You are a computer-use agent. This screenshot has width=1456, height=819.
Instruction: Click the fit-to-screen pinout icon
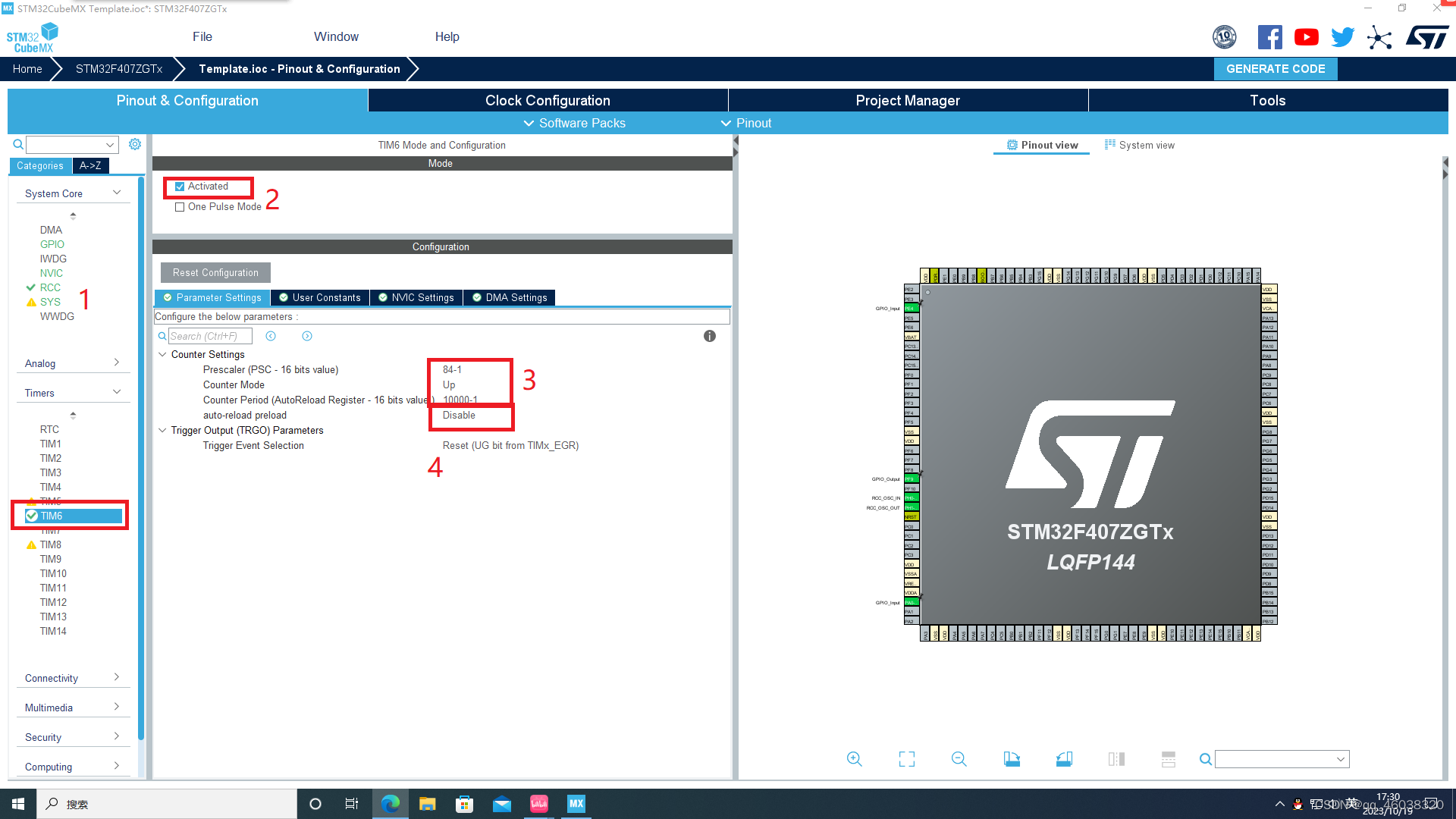click(x=906, y=759)
